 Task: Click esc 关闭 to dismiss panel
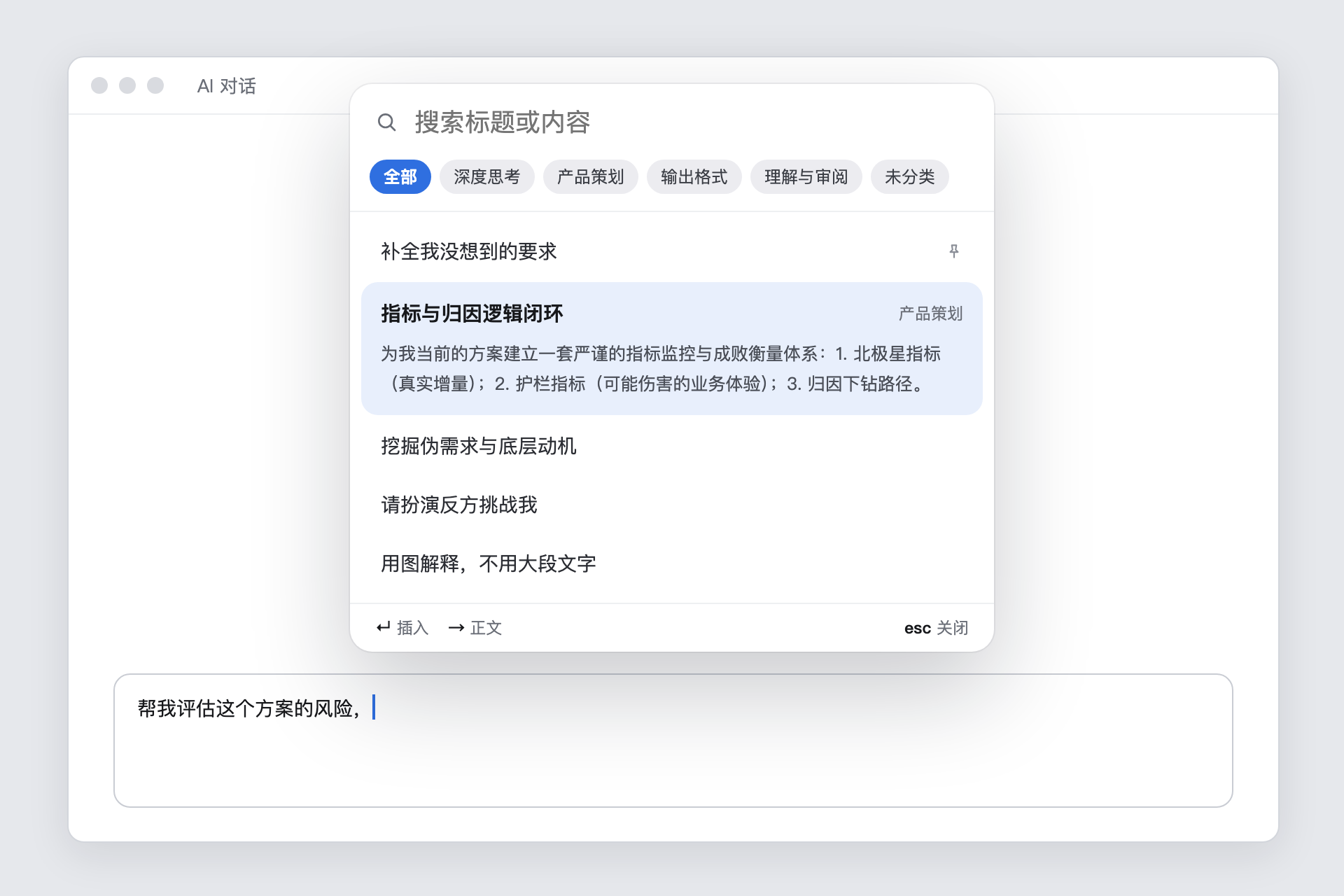point(936,628)
